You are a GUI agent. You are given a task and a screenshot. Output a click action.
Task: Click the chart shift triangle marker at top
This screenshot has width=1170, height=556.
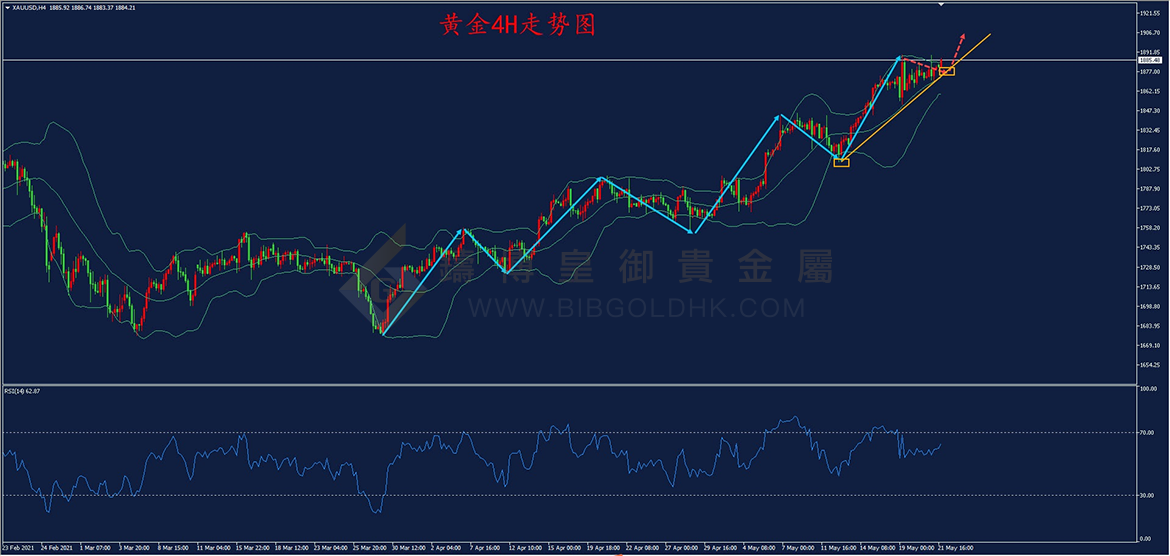(942, 4)
